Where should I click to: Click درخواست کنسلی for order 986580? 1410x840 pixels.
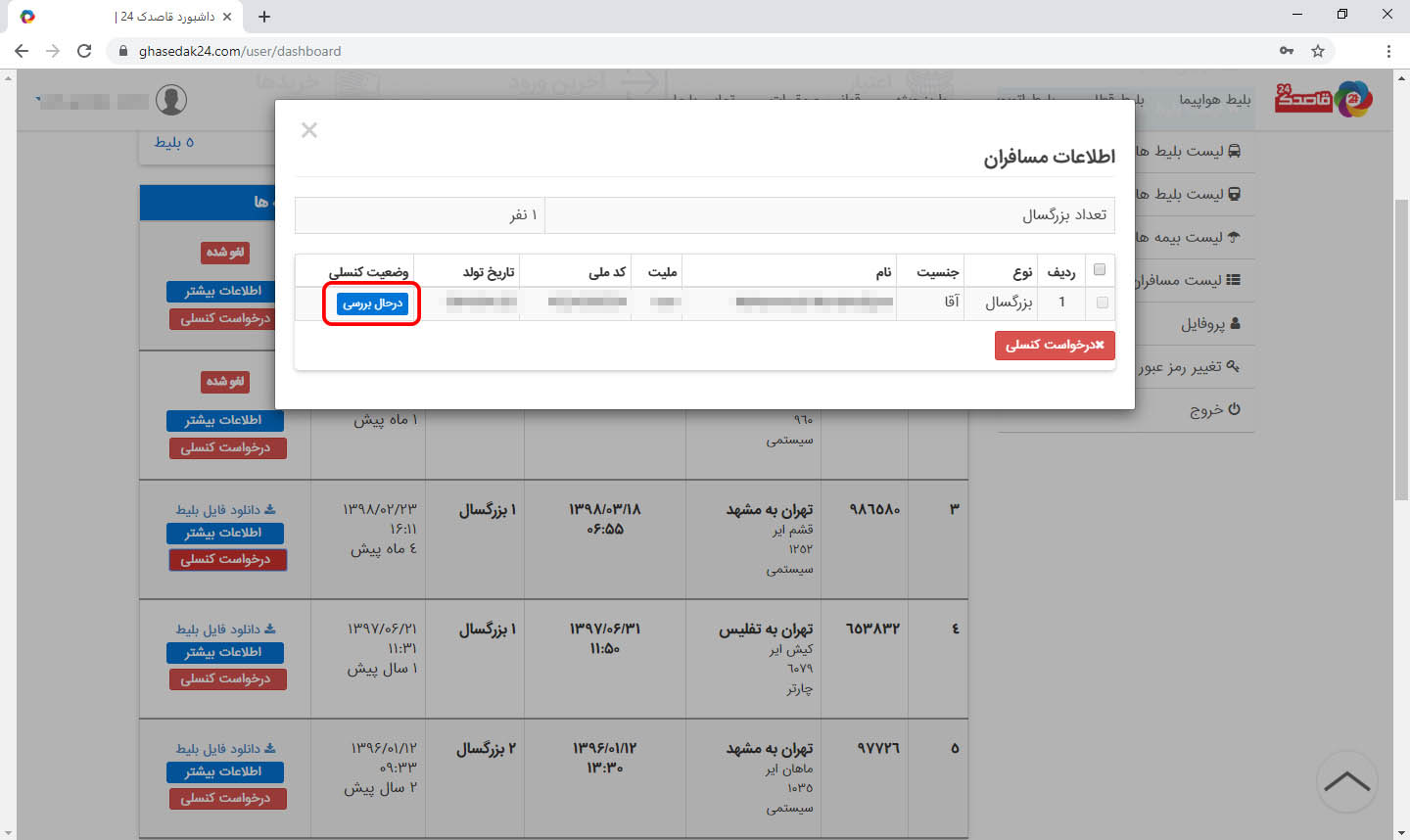[x=227, y=559]
